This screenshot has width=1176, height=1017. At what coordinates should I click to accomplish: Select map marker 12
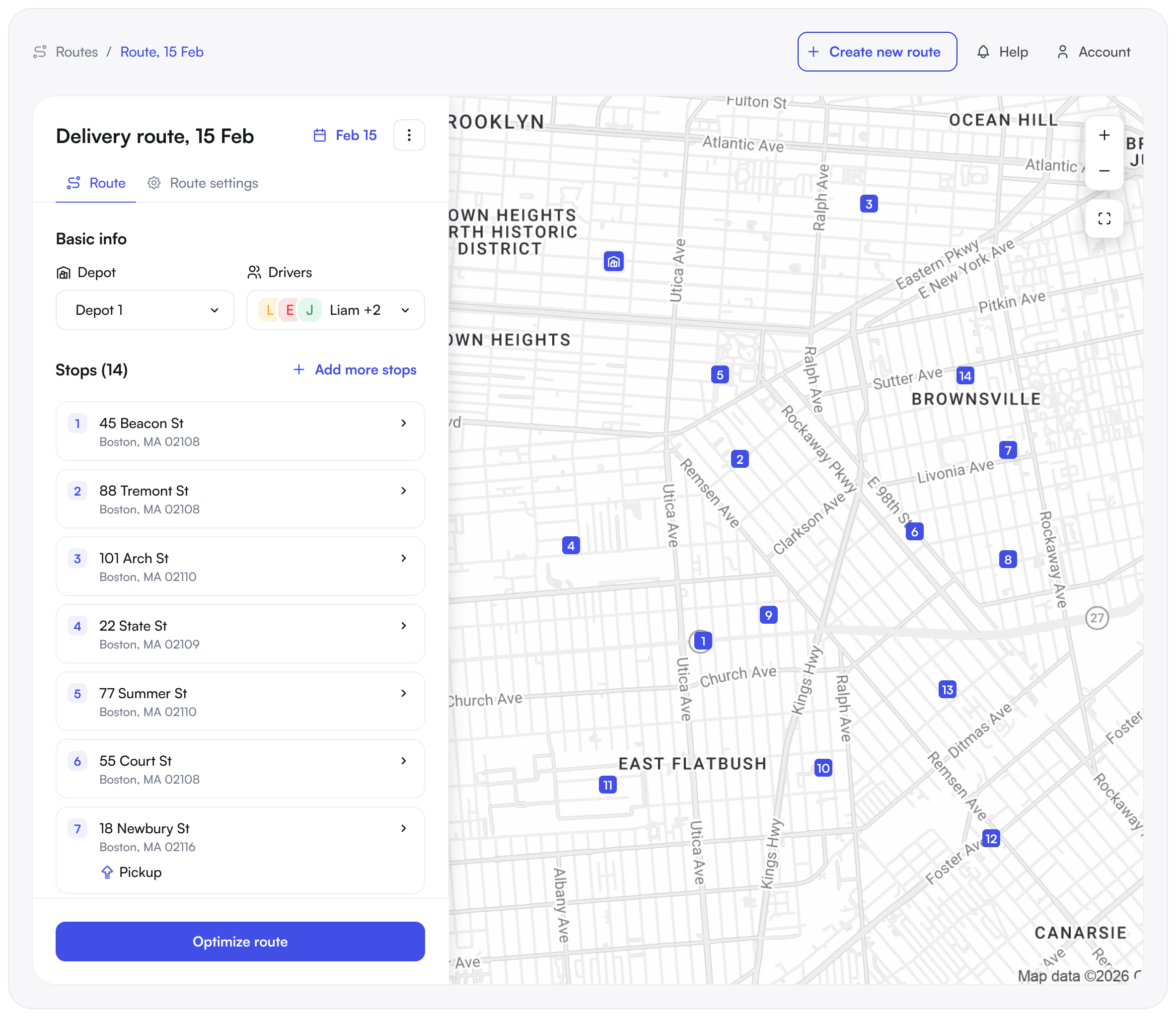click(991, 839)
